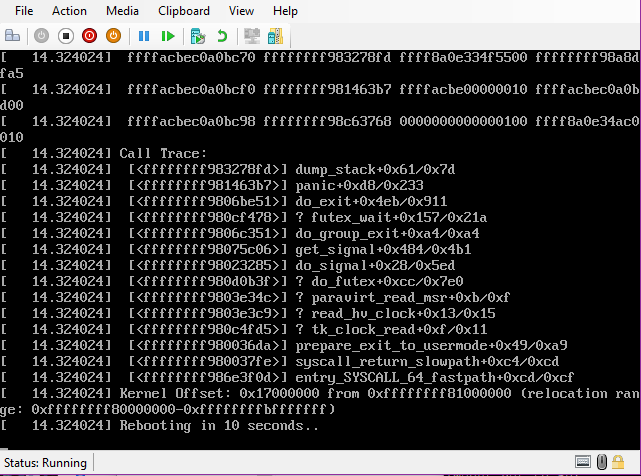Screen dimensions: 641x476
Task: Turn off the VM with stop icon
Action: (66, 36)
